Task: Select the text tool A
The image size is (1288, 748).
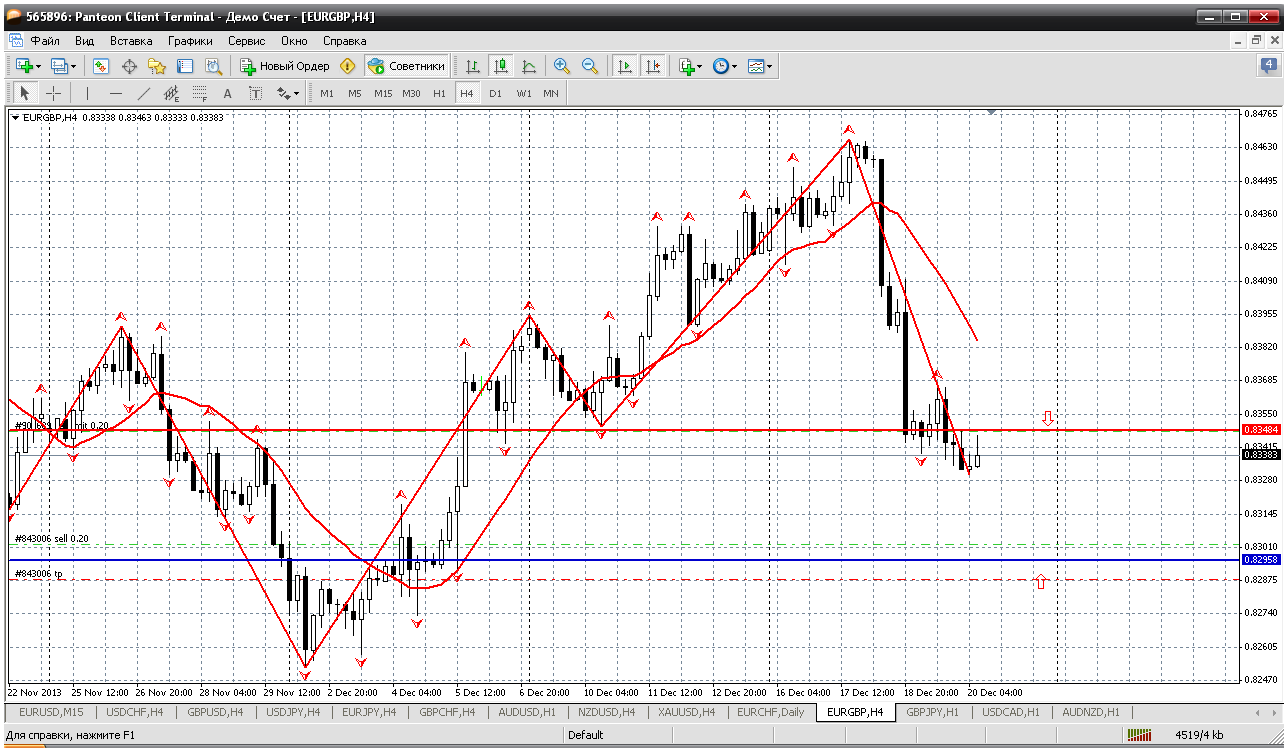Action: pos(227,93)
